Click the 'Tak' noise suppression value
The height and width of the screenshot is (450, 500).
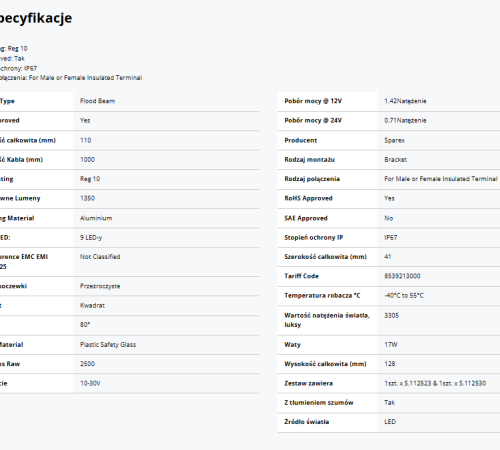click(x=389, y=403)
